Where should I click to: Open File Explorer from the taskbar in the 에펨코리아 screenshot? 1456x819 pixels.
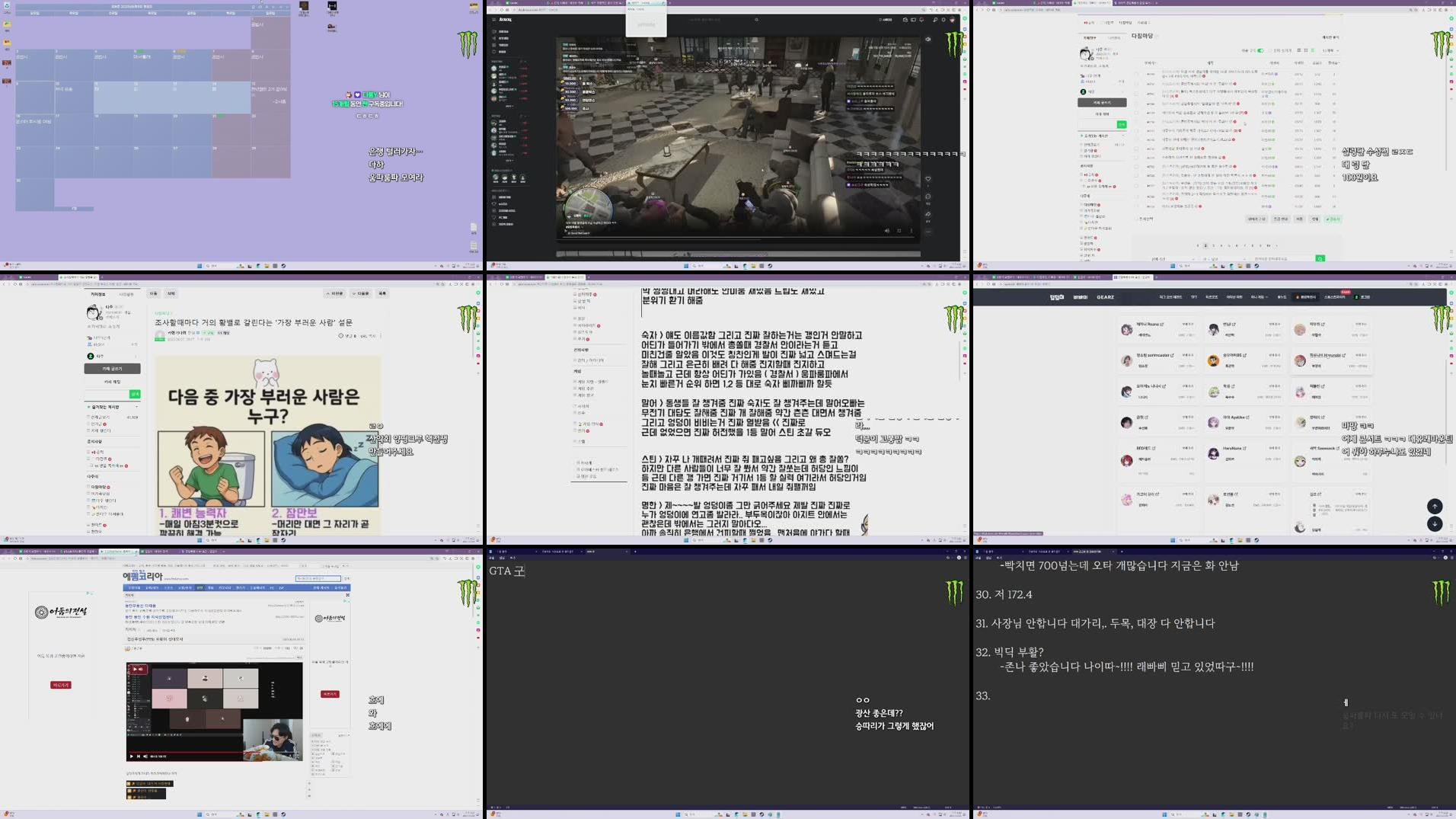point(267,814)
